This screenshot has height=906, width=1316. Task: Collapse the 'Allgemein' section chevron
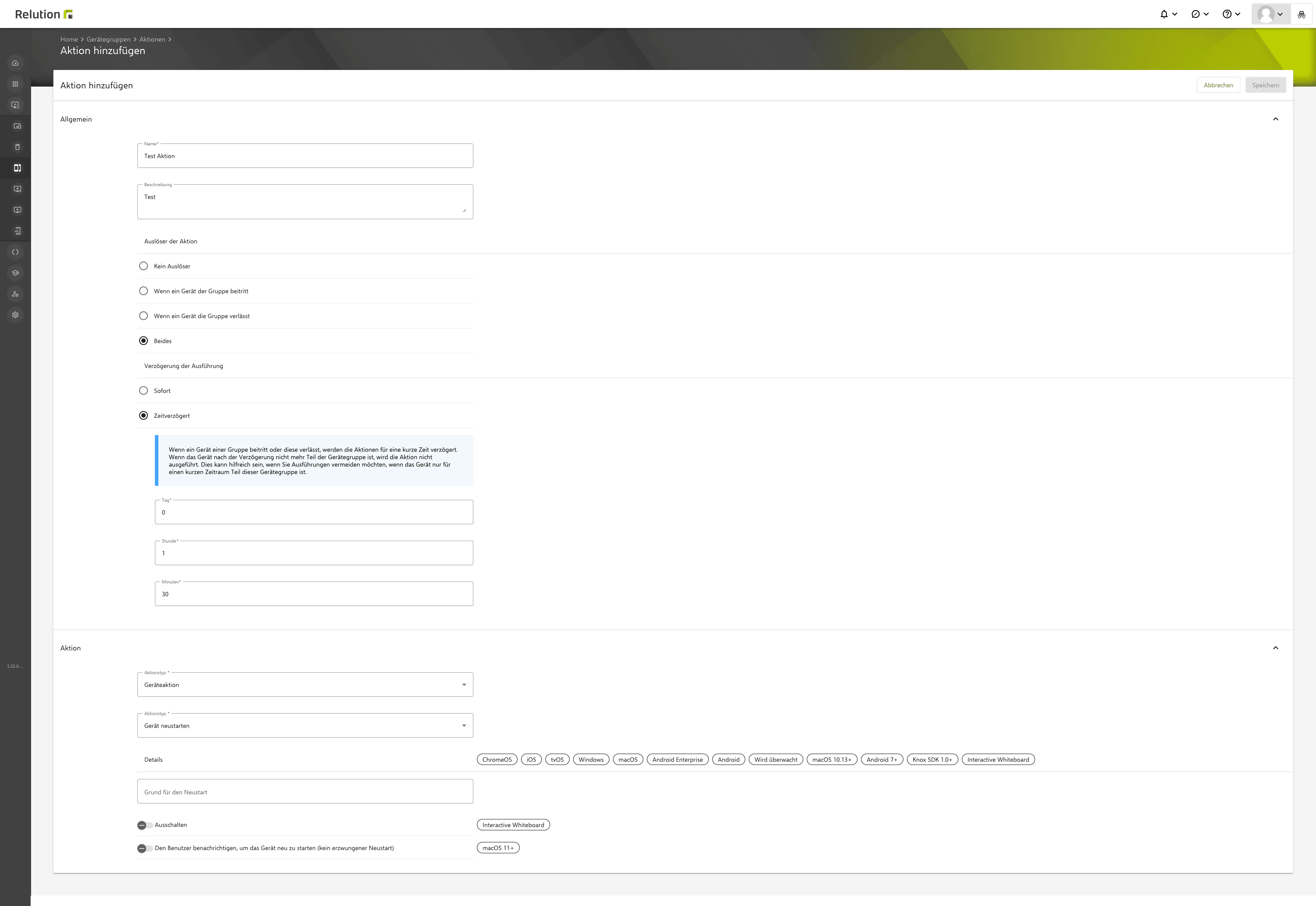(1276, 119)
